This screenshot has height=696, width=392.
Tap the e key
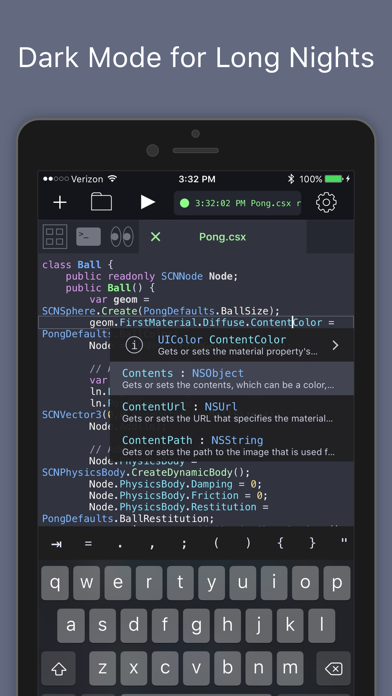[x=118, y=583]
